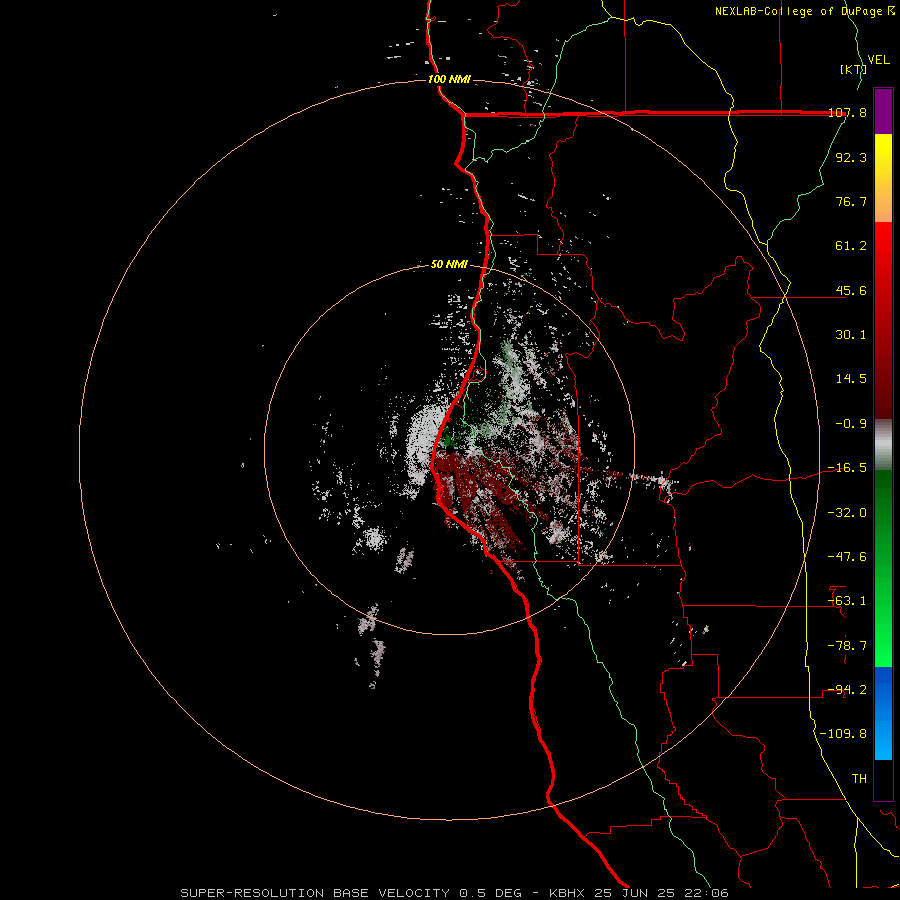Click the -32.0 velocity scale value
Screen dimensions: 900x900
tap(847, 513)
